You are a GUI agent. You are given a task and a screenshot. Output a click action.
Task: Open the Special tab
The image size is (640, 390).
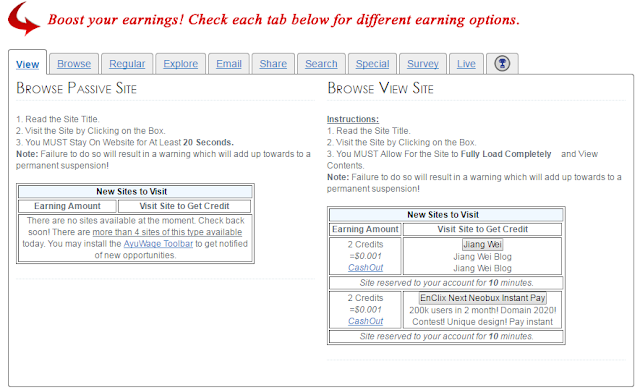tap(372, 64)
